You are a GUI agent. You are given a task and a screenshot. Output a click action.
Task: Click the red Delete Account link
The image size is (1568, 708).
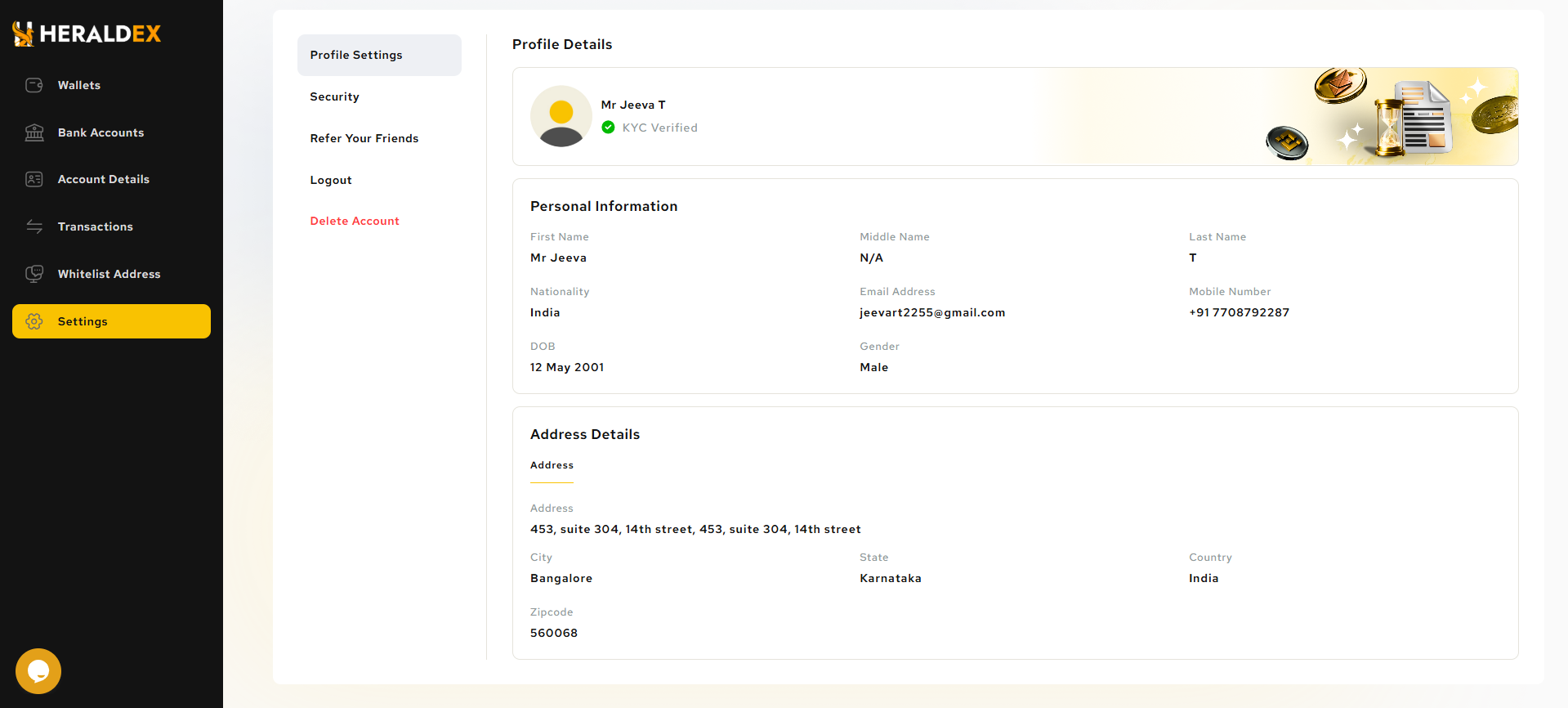[355, 221]
